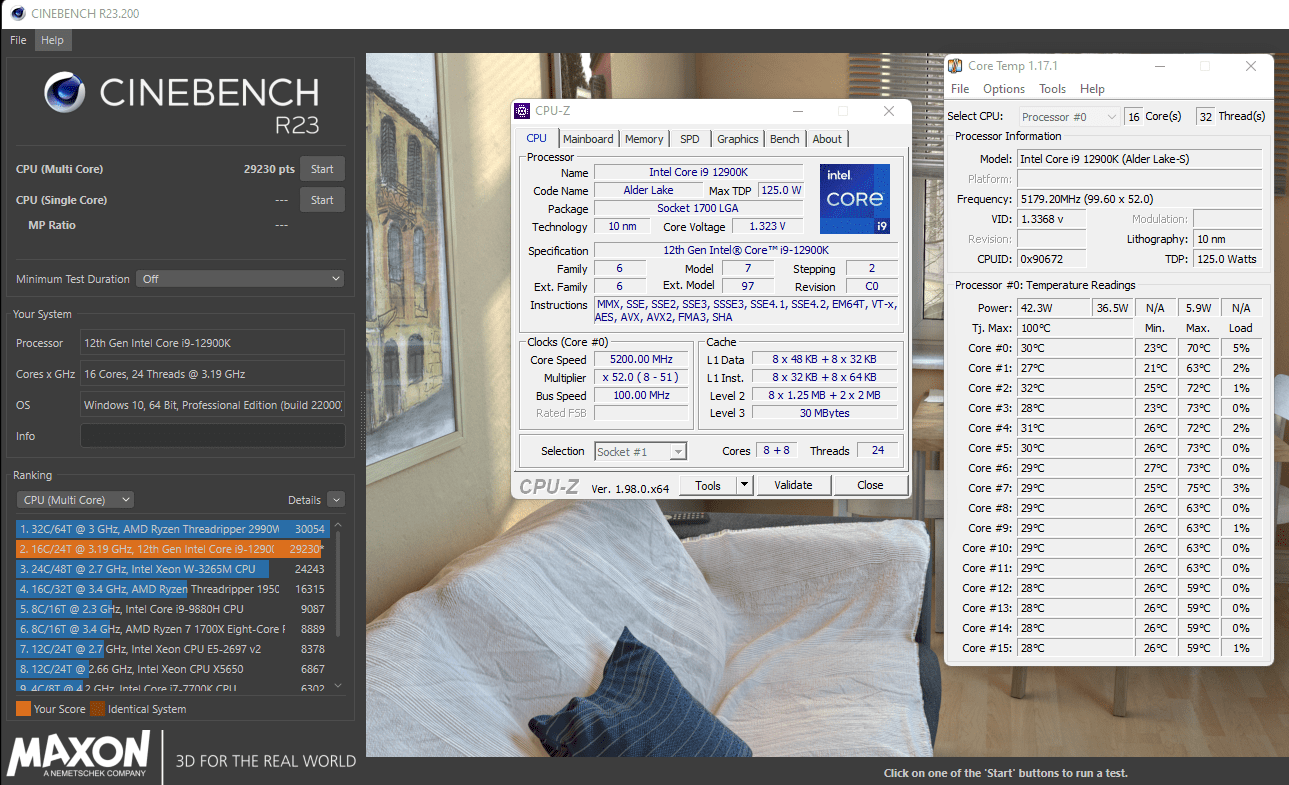Screen dimensions: 1289x785
Task: Click the Core Temp frequency 5179.20MHz field
Action: coord(1139,199)
